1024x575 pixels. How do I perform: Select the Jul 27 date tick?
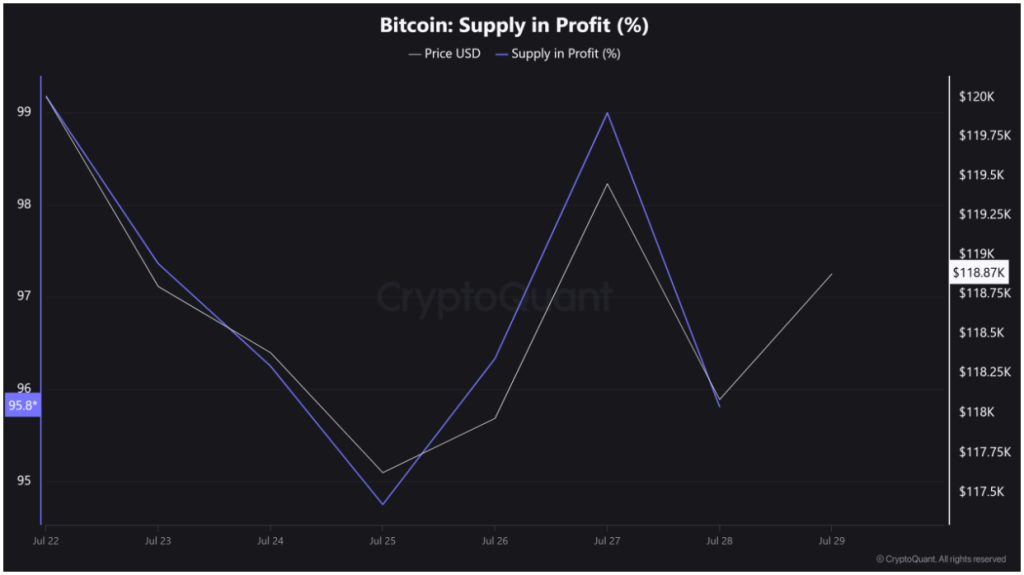click(607, 540)
